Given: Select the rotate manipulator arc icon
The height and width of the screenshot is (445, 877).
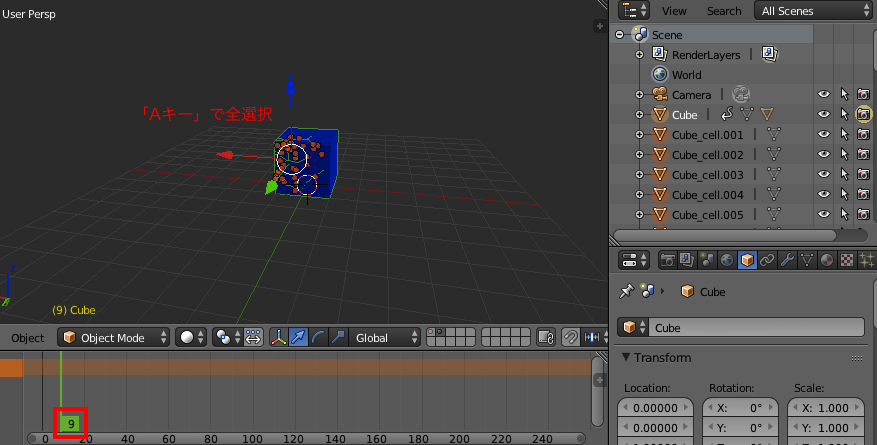Looking at the screenshot, I should (x=318, y=337).
